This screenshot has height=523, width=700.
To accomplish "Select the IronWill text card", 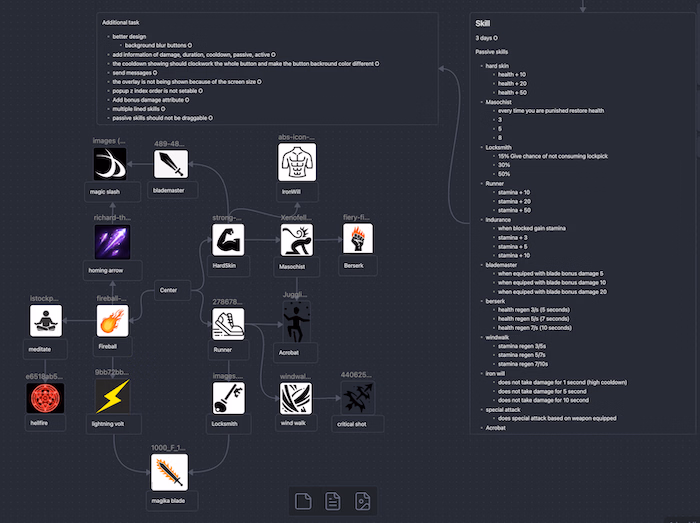I will click(x=297, y=192).
